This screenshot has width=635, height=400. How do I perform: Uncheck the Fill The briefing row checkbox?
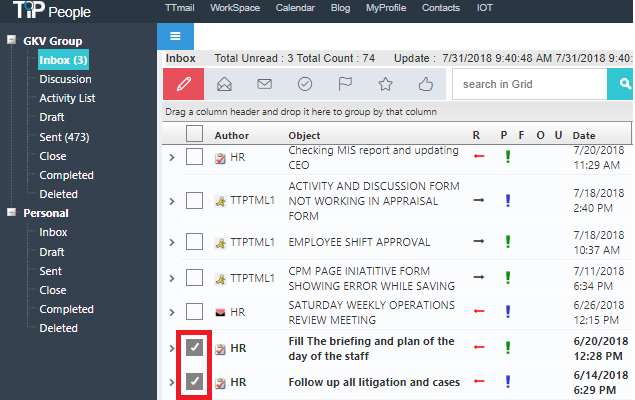point(194,347)
